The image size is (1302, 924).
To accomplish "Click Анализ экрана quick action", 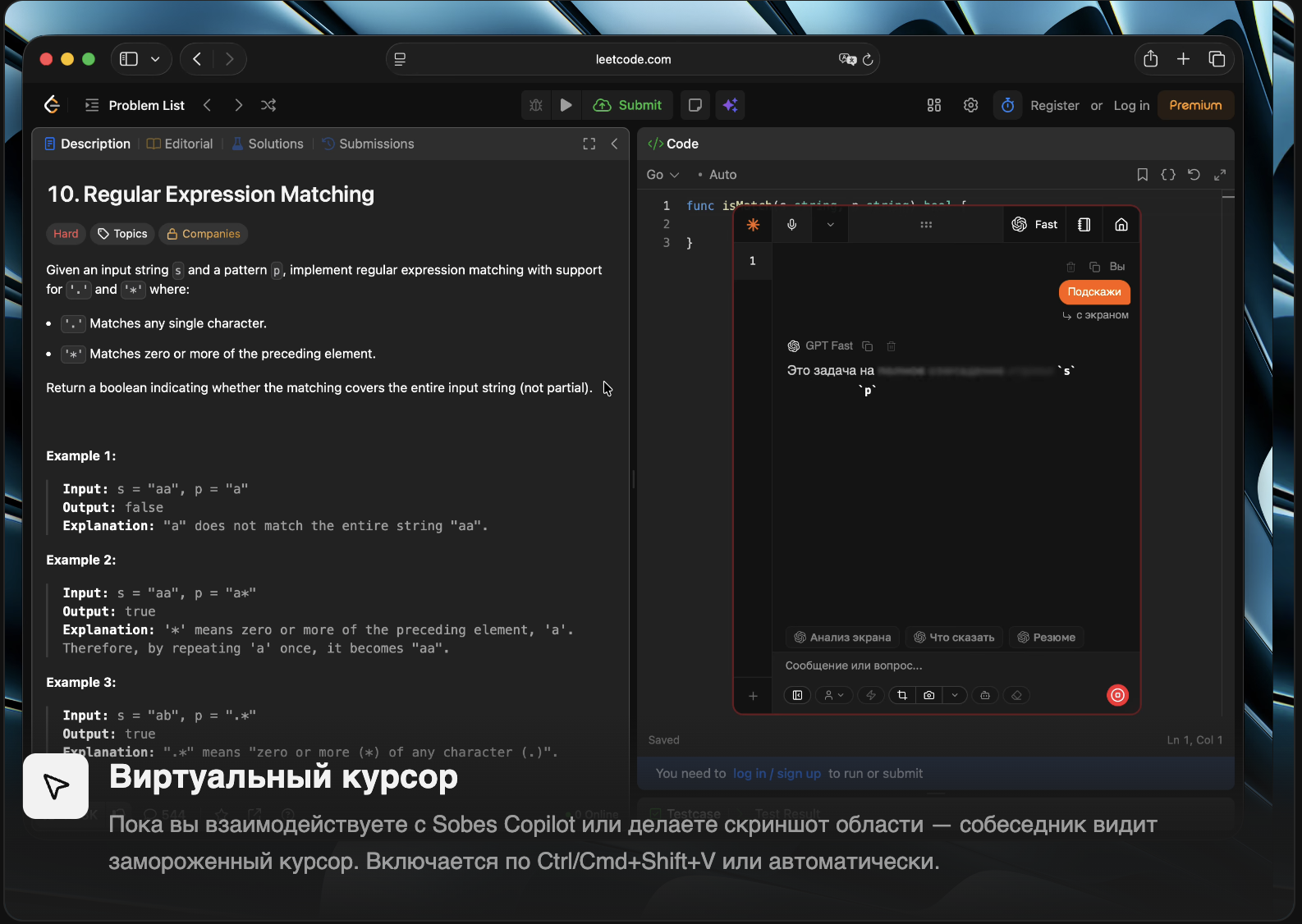I will click(842, 638).
